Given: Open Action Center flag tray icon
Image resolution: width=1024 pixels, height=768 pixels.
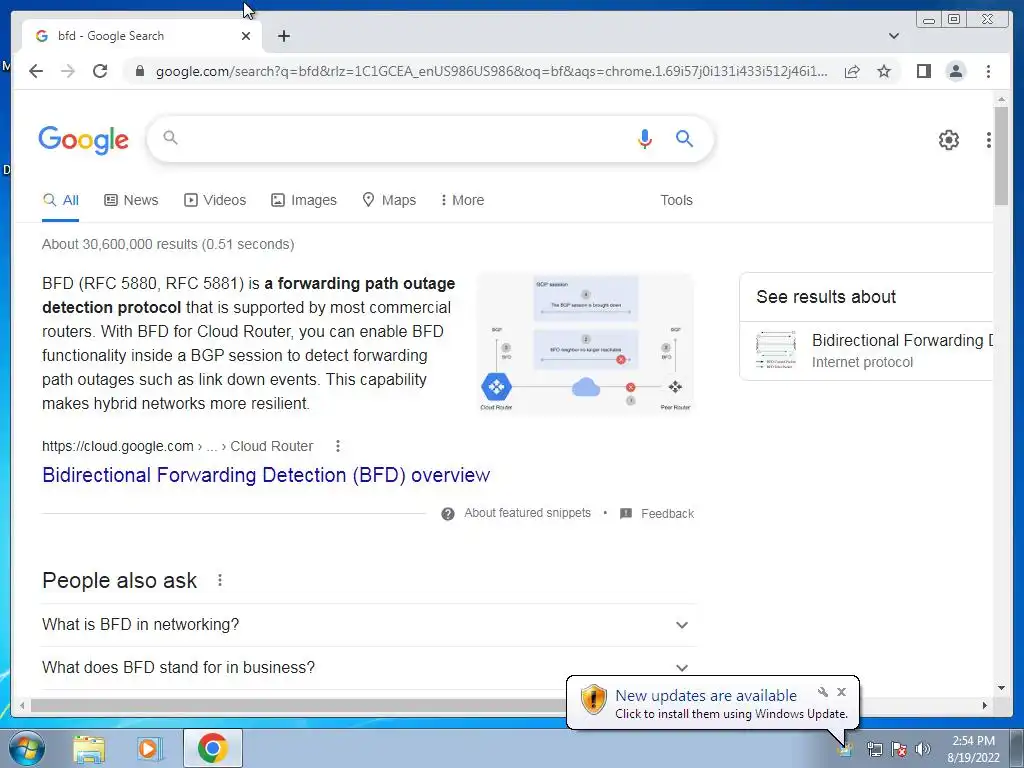Looking at the screenshot, I should point(899,749).
